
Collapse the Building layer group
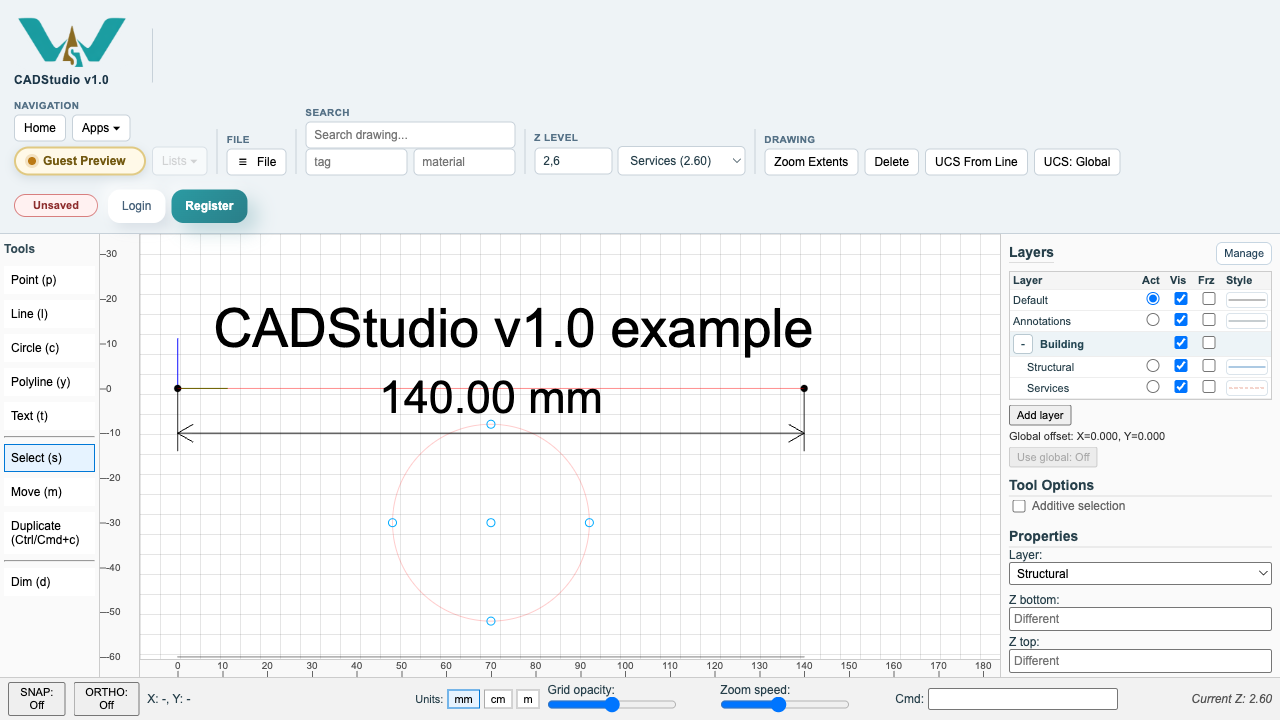1023,344
